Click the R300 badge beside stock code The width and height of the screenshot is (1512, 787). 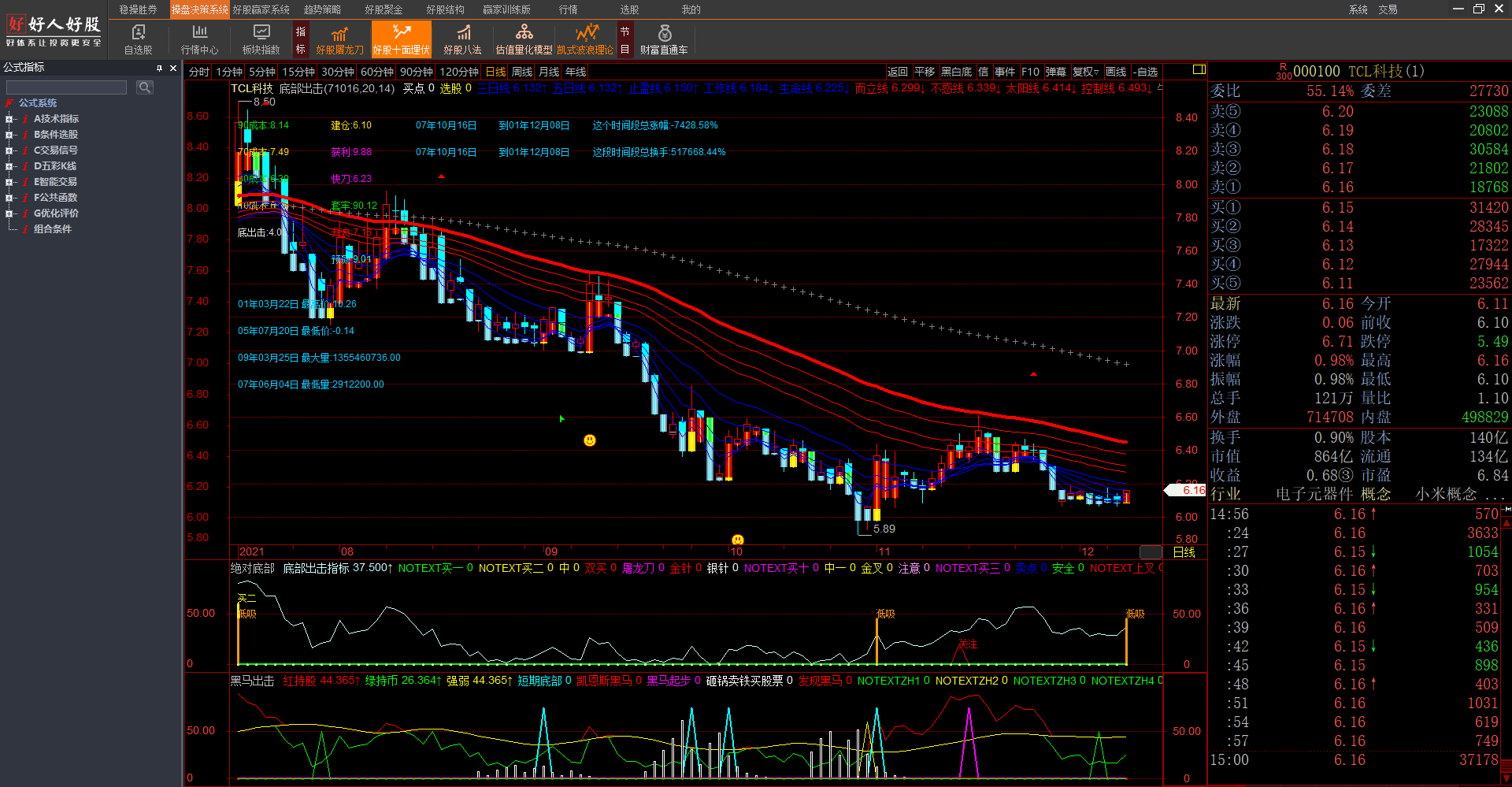(1284, 72)
